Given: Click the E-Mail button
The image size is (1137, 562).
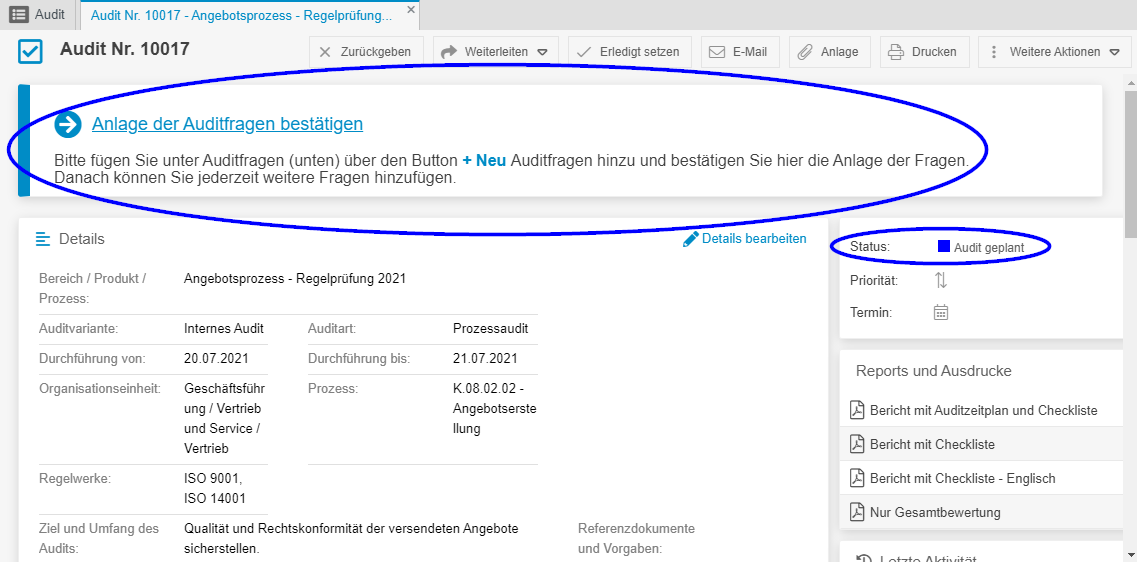Looking at the screenshot, I should pos(740,52).
